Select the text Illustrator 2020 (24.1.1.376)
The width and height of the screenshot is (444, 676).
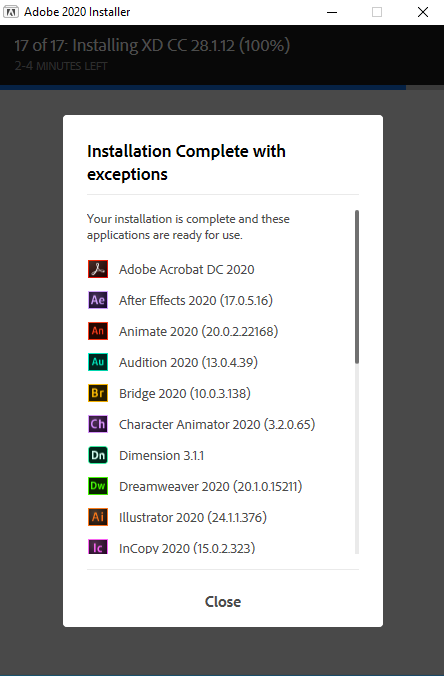[193, 518]
